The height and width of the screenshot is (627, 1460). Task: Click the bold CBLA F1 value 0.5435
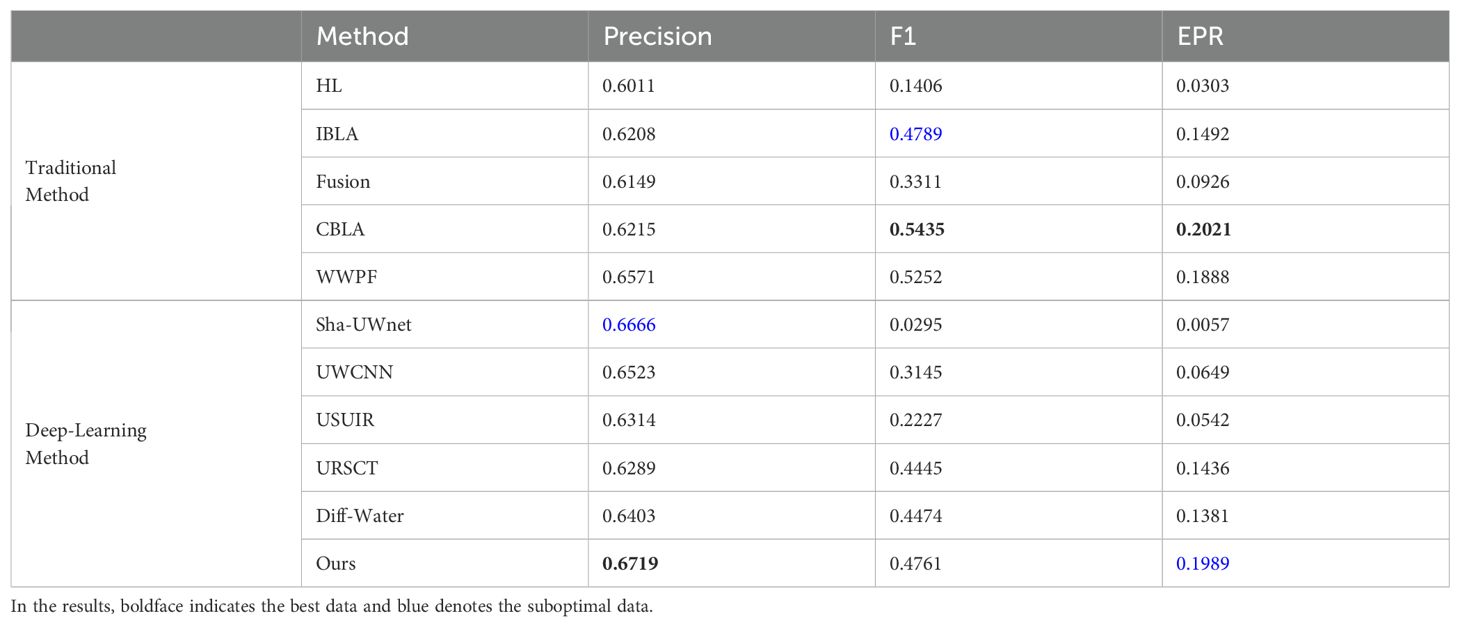pos(915,229)
